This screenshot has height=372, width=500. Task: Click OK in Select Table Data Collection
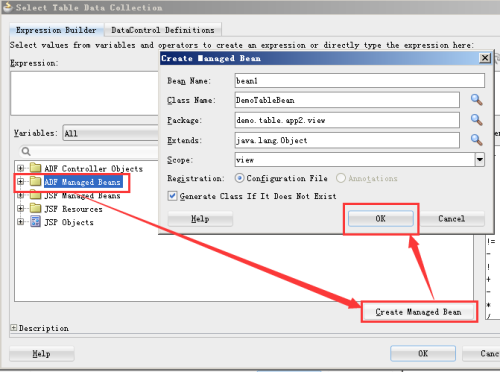pyautogui.click(x=423, y=353)
